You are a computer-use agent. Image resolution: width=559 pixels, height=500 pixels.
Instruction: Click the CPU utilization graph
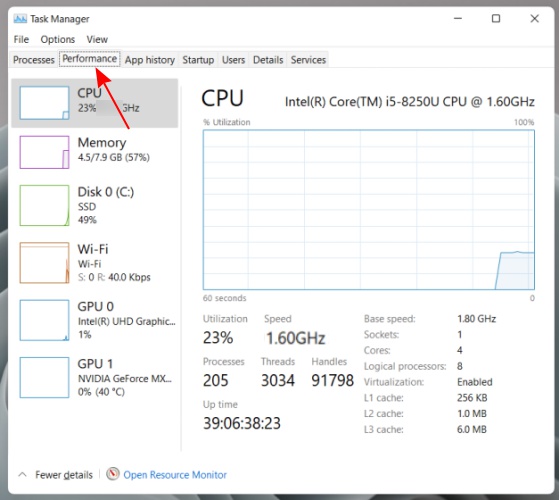(x=369, y=210)
